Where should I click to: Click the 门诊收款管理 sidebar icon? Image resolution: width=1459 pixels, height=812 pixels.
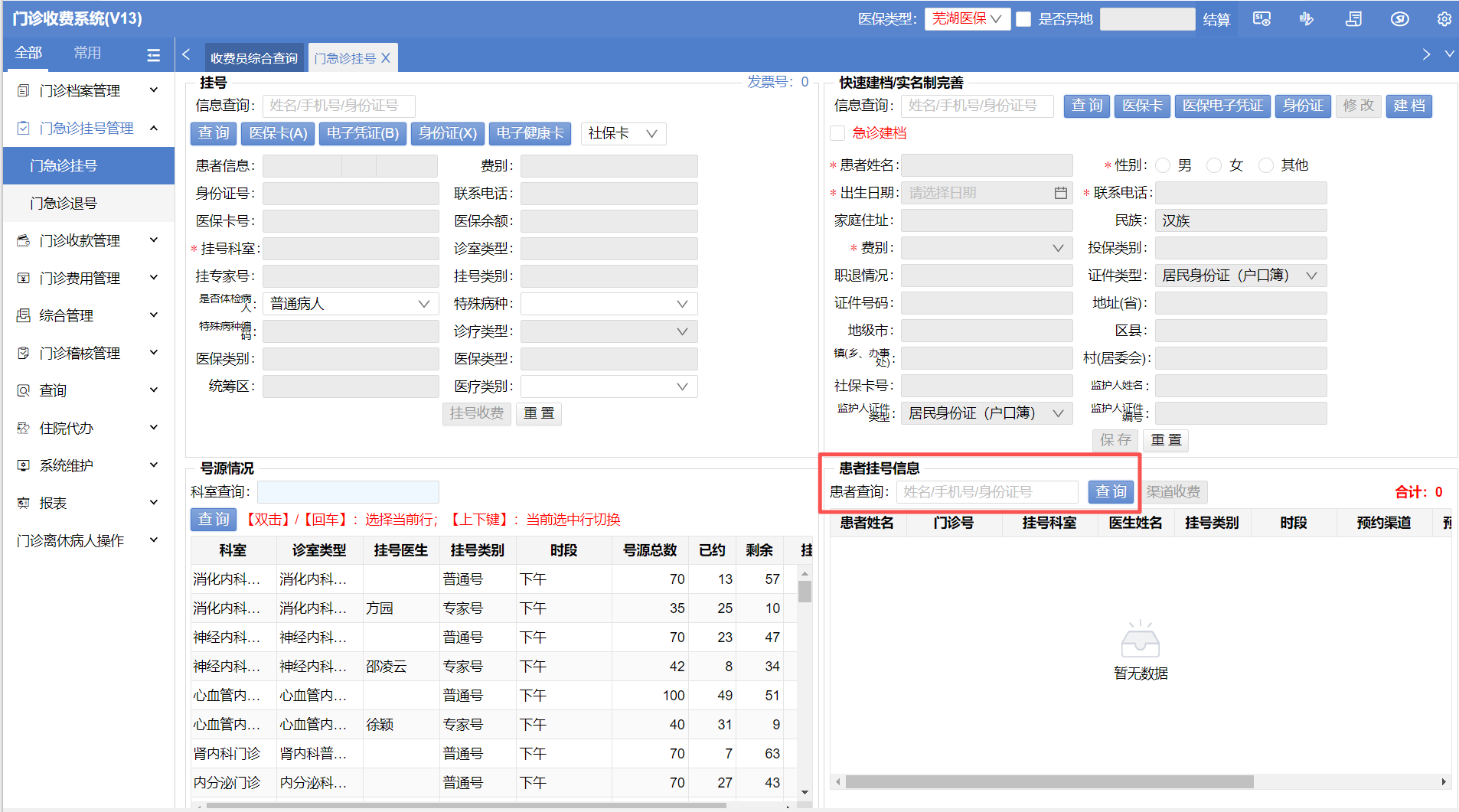[24, 241]
